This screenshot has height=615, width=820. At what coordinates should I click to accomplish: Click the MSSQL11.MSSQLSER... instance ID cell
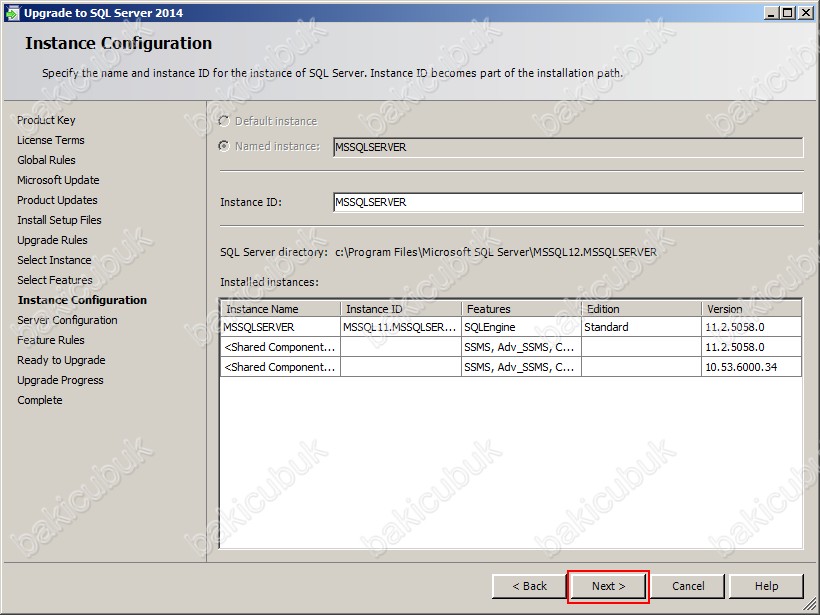point(401,327)
